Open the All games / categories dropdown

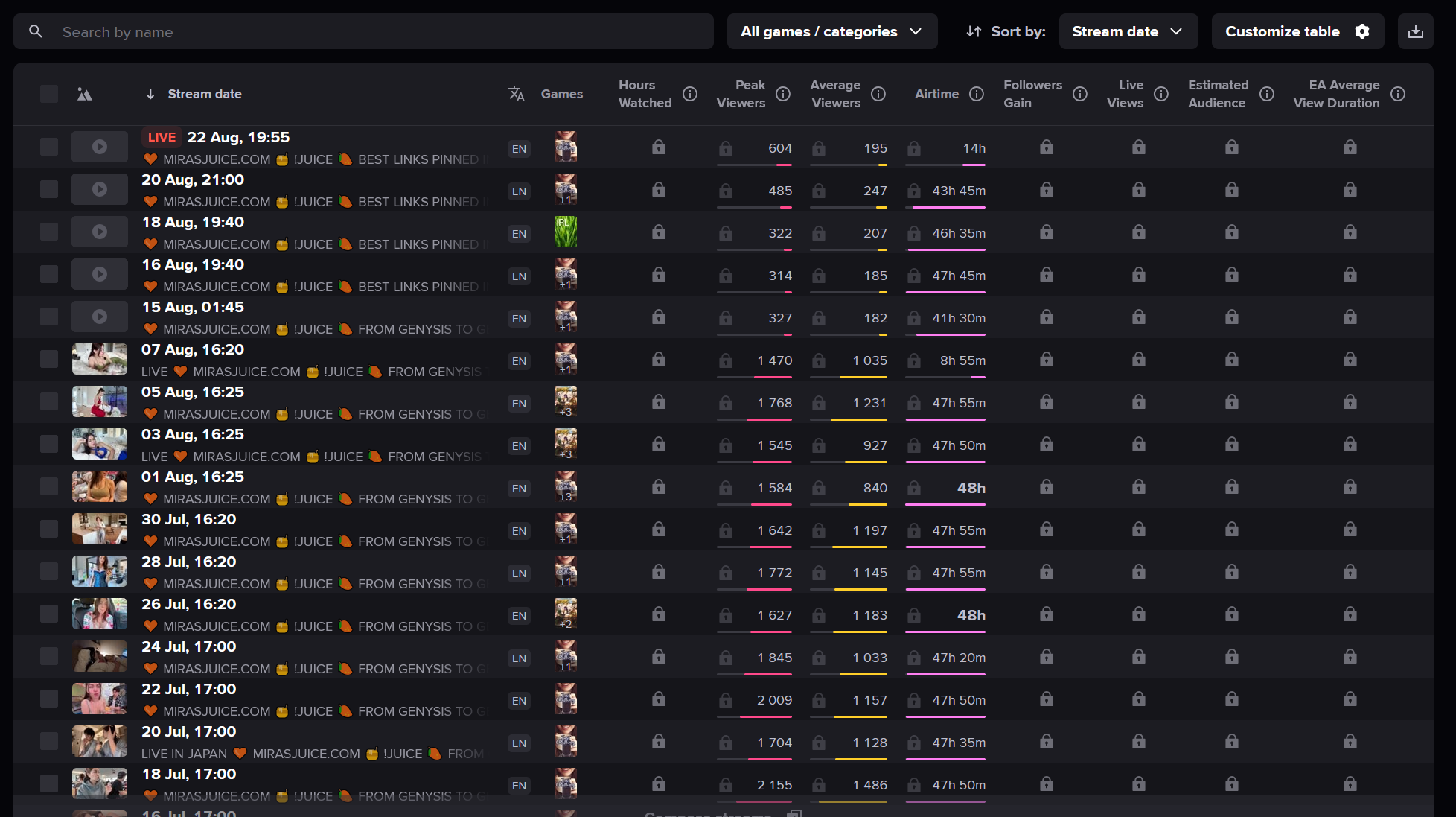831,31
